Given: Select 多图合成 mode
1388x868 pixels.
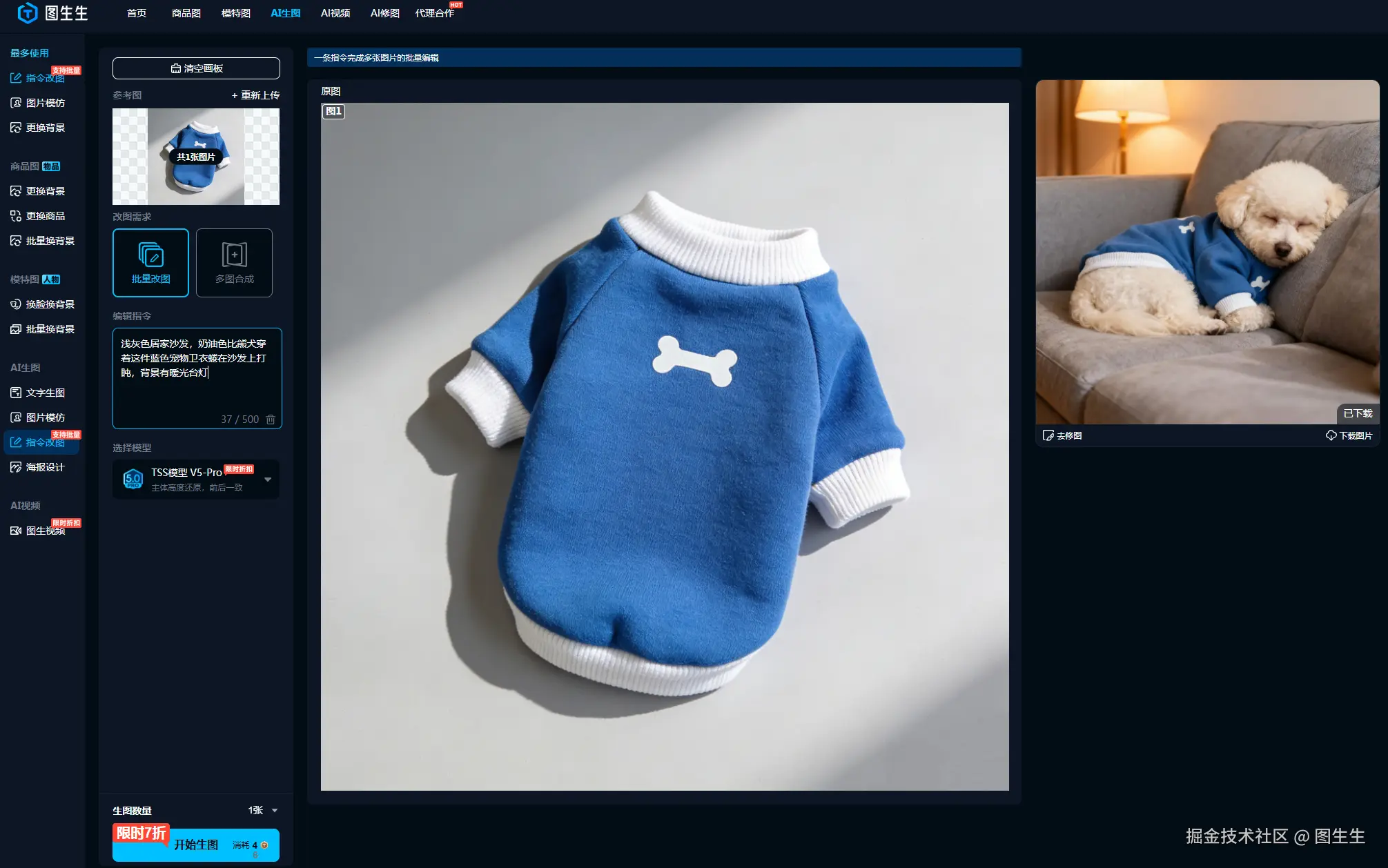Looking at the screenshot, I should 234,263.
